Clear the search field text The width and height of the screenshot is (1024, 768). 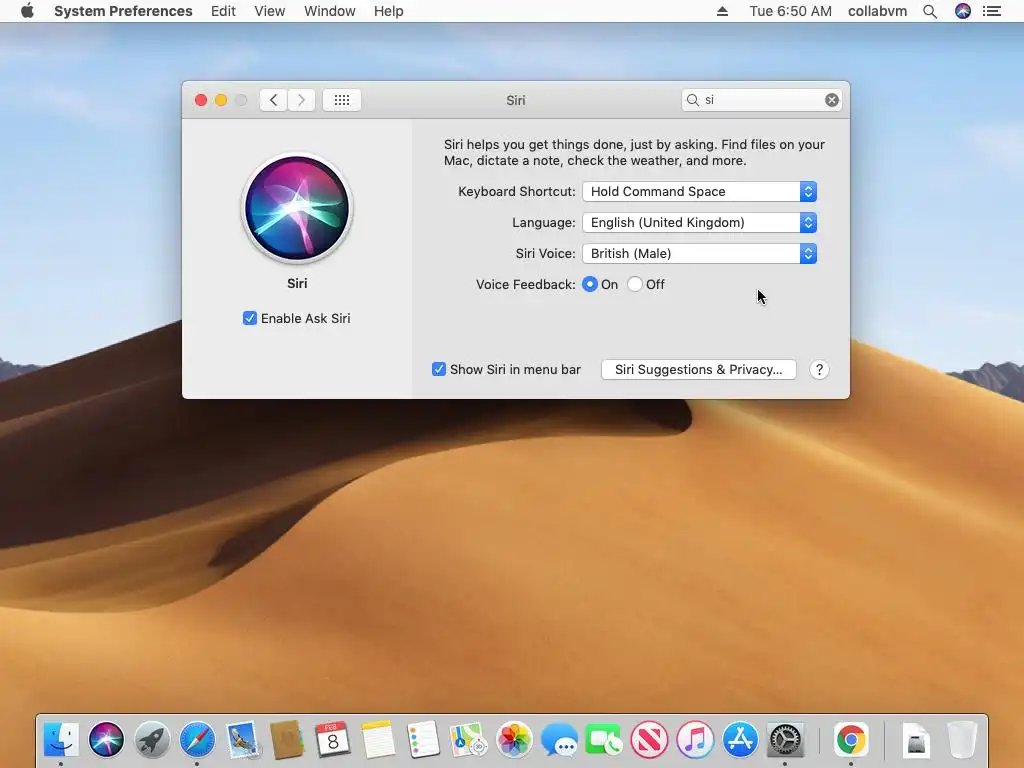point(831,100)
